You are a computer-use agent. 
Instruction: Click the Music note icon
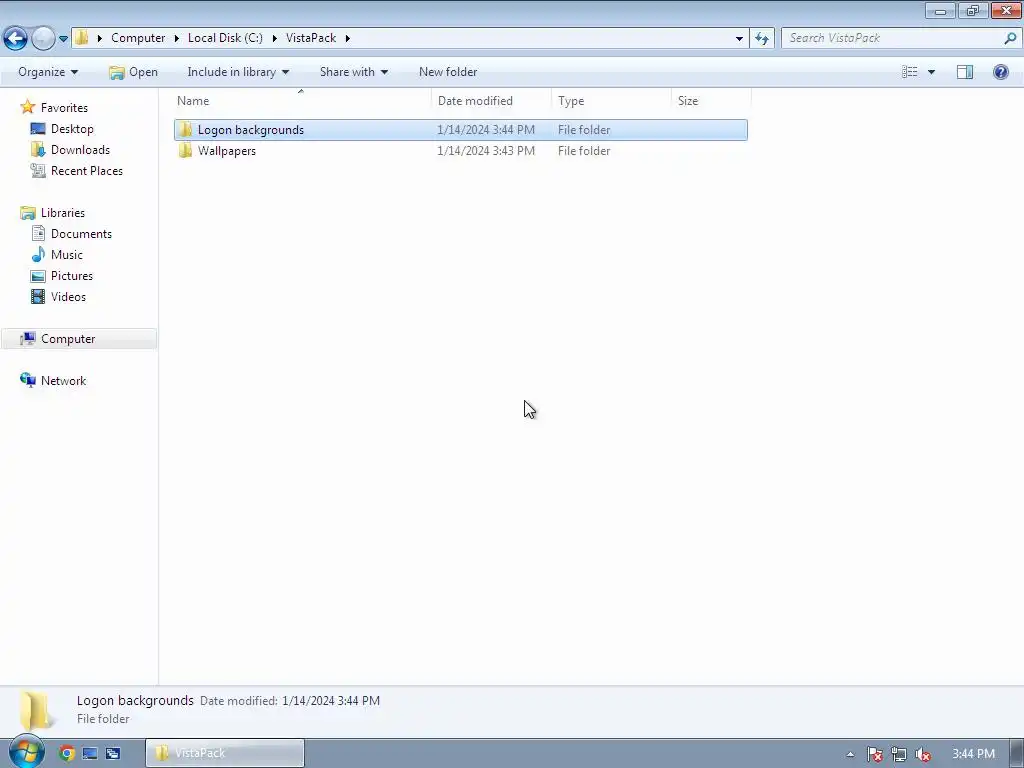pyautogui.click(x=39, y=254)
